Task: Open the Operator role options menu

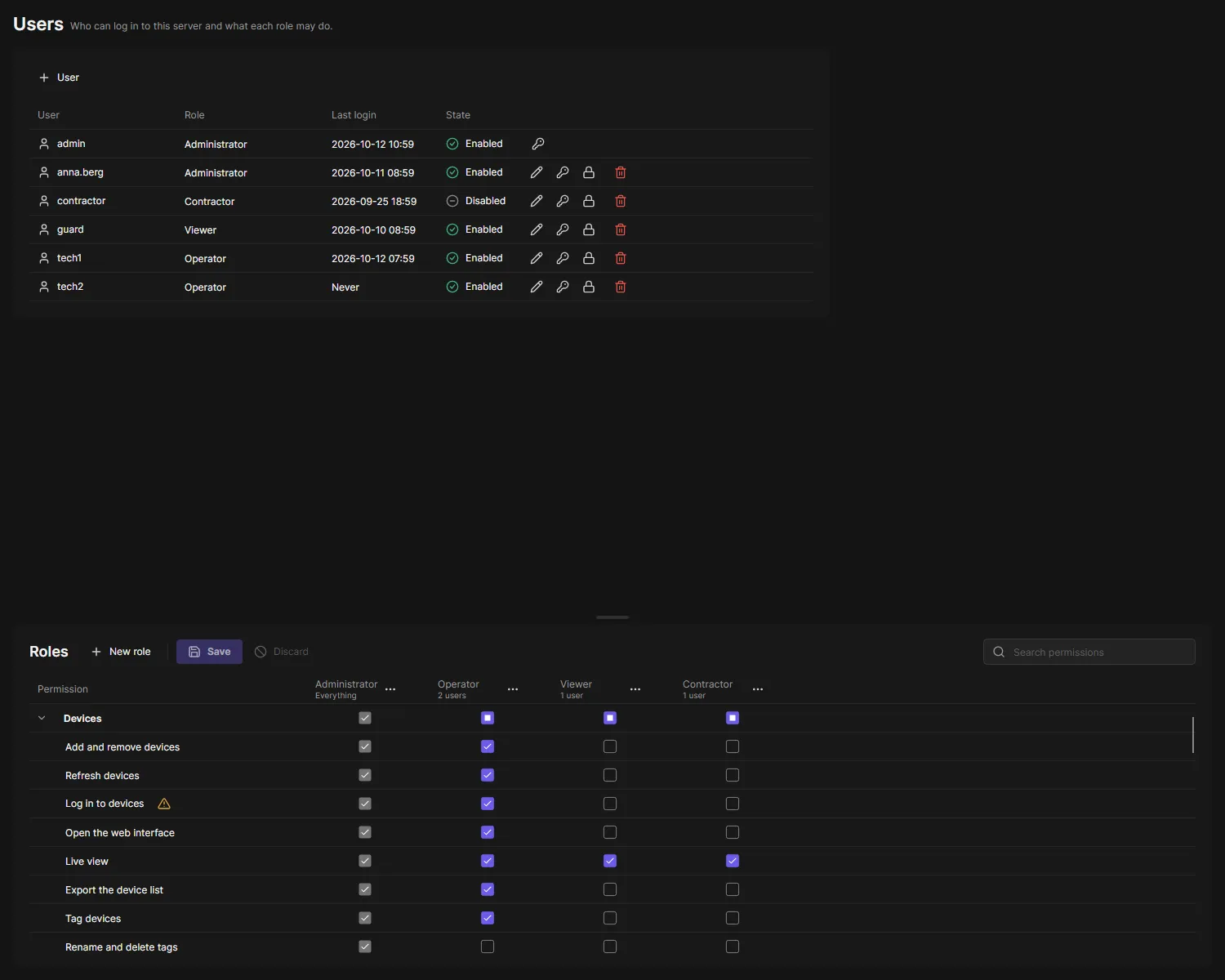Action: pyautogui.click(x=513, y=689)
